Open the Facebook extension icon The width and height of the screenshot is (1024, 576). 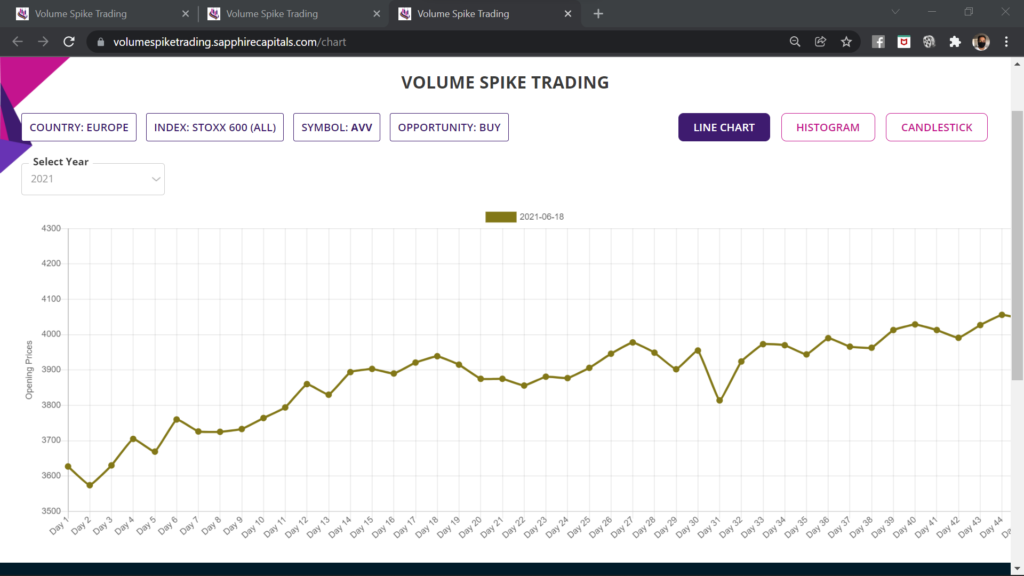click(x=878, y=42)
